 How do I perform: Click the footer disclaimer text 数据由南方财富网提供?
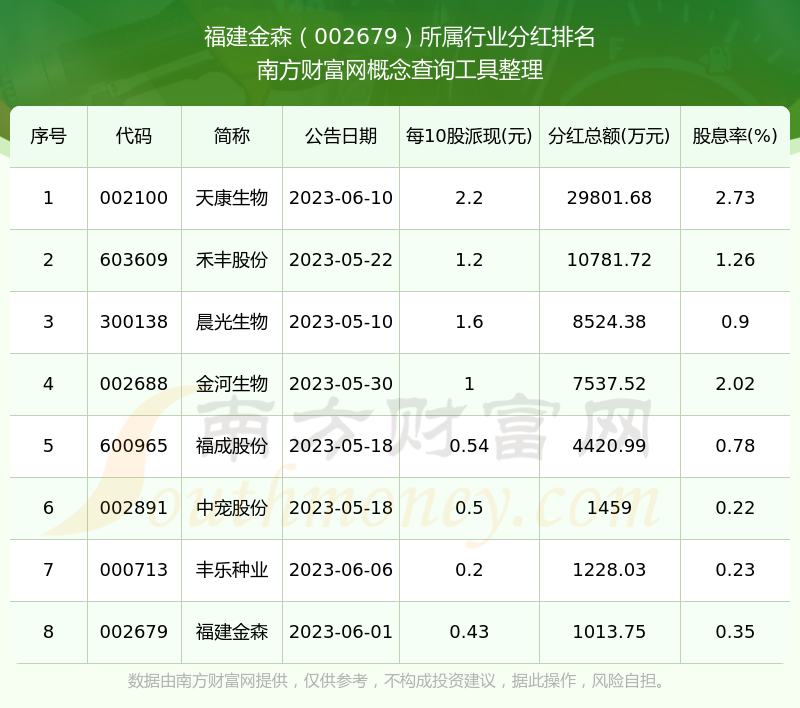[x=208, y=682]
